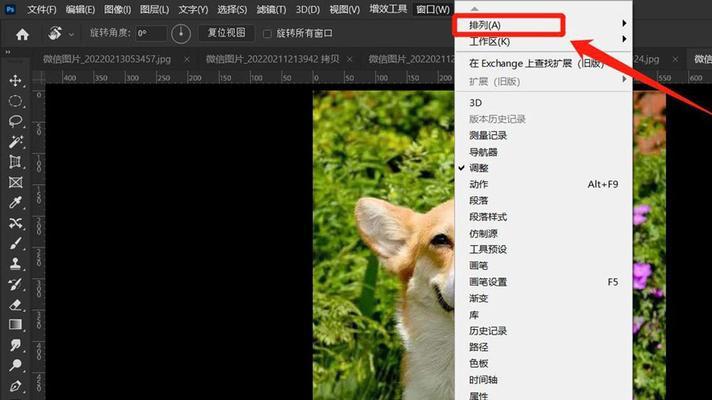This screenshot has width=712, height=400.
Task: Choose 画笔设置 F5 entry
Action: click(x=544, y=282)
